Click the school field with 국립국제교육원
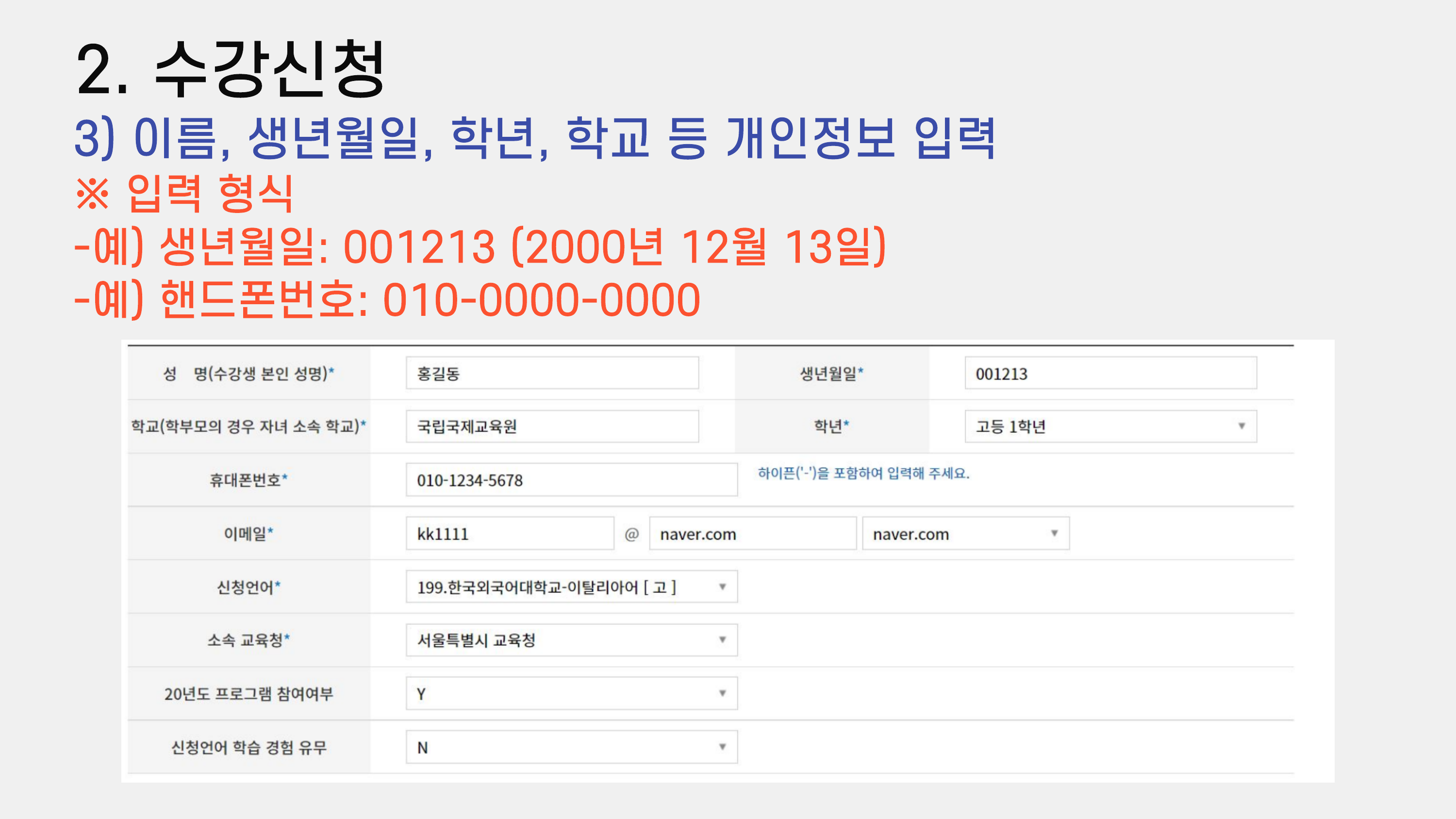 pyautogui.click(x=552, y=426)
